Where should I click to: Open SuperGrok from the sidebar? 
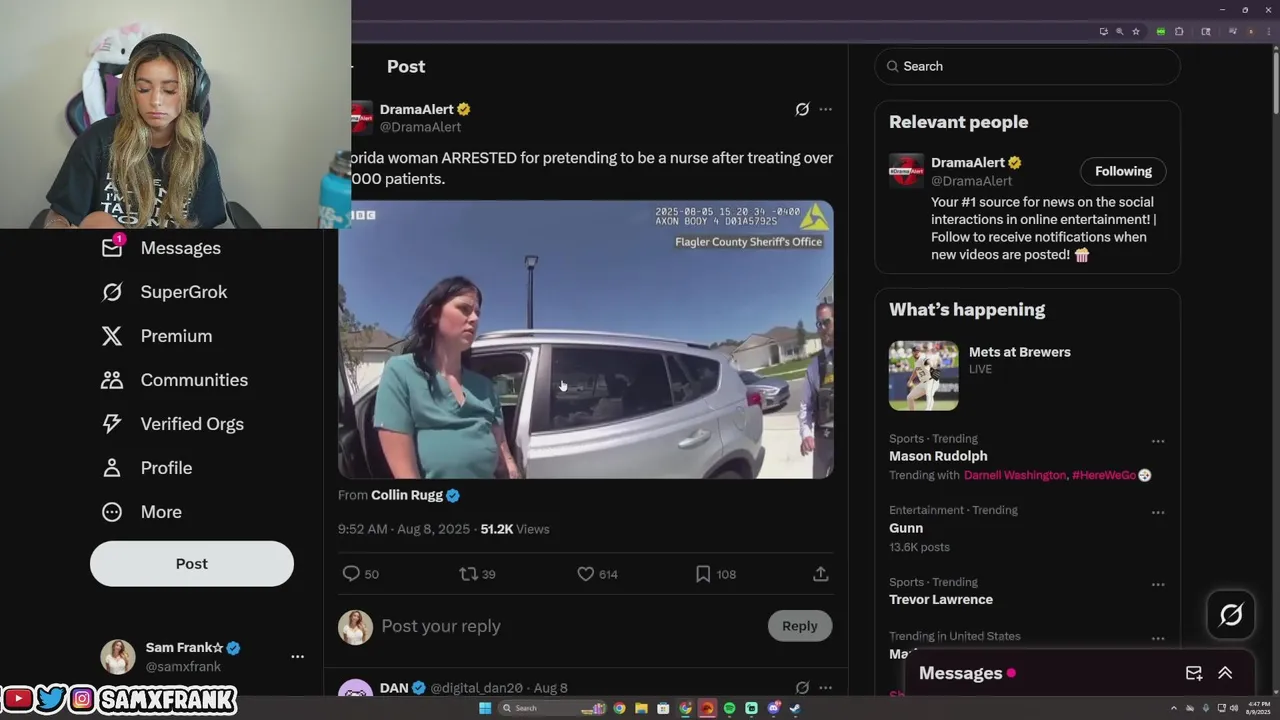coord(164,292)
